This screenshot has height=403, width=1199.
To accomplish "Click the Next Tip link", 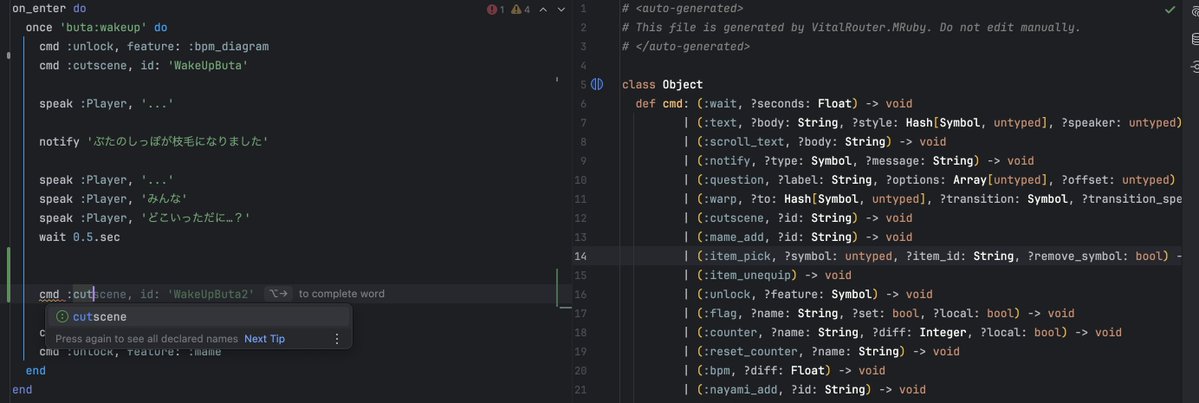I will 265,338.
